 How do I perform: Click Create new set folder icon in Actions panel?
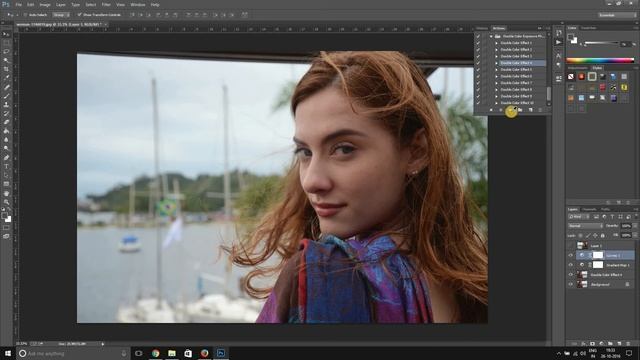pyautogui.click(x=520, y=110)
